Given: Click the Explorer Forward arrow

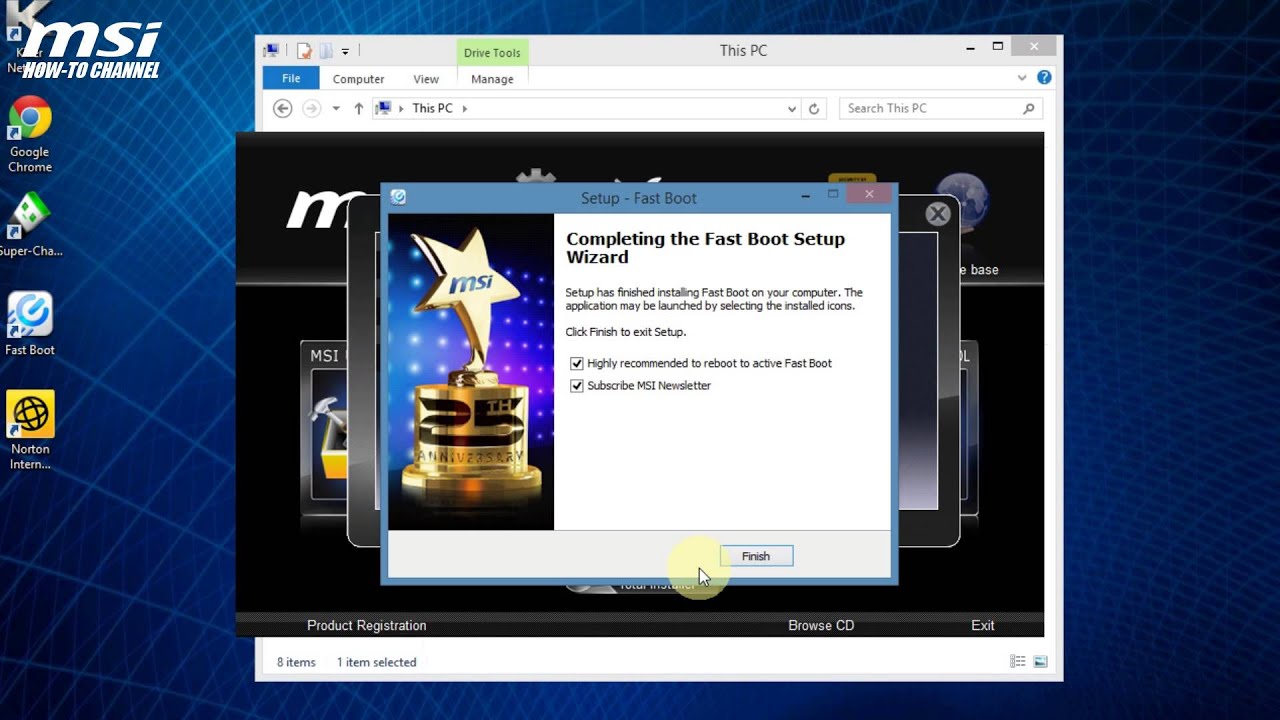Looking at the screenshot, I should [312, 108].
